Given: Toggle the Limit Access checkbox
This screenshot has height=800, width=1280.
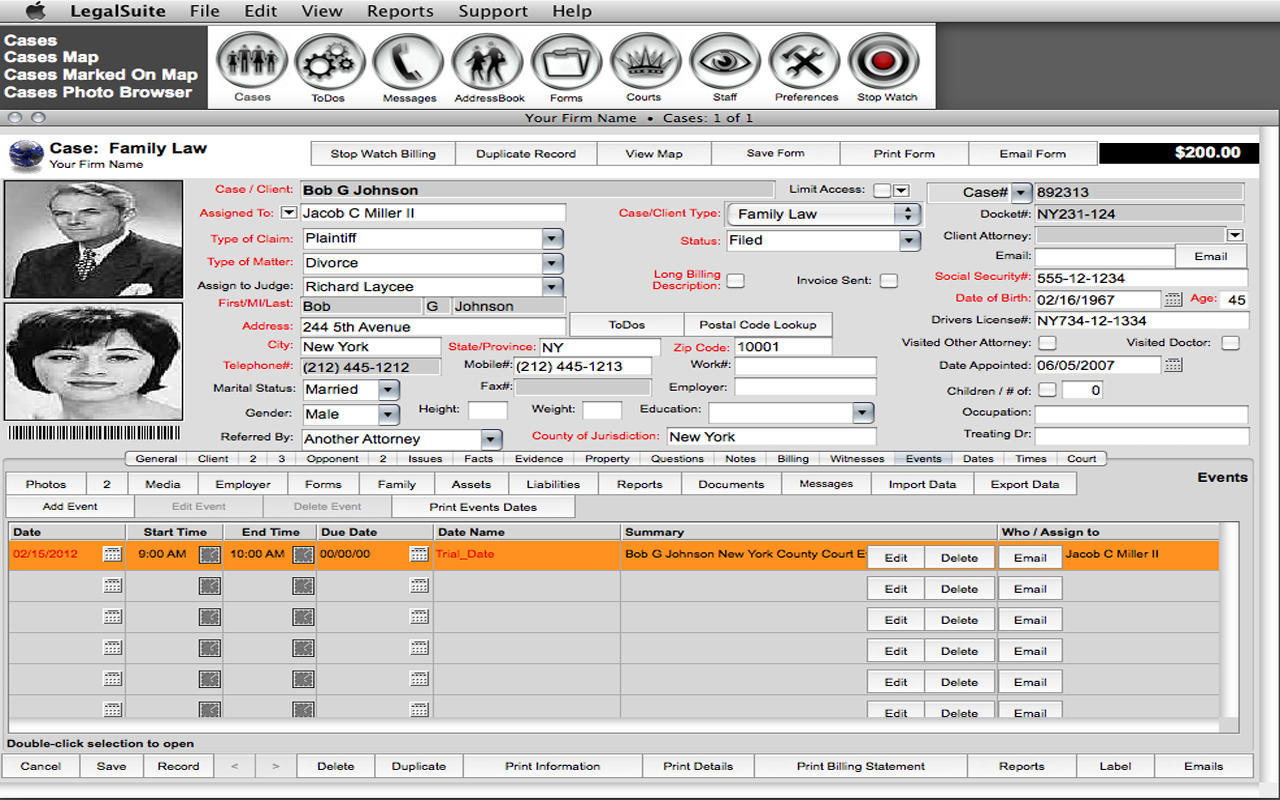Looking at the screenshot, I should coord(881,190).
